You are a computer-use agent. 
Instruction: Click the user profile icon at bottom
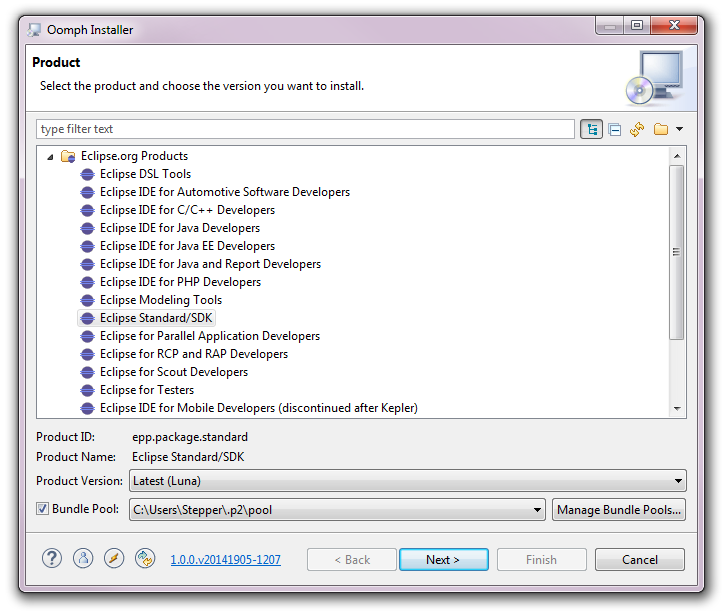(x=83, y=558)
